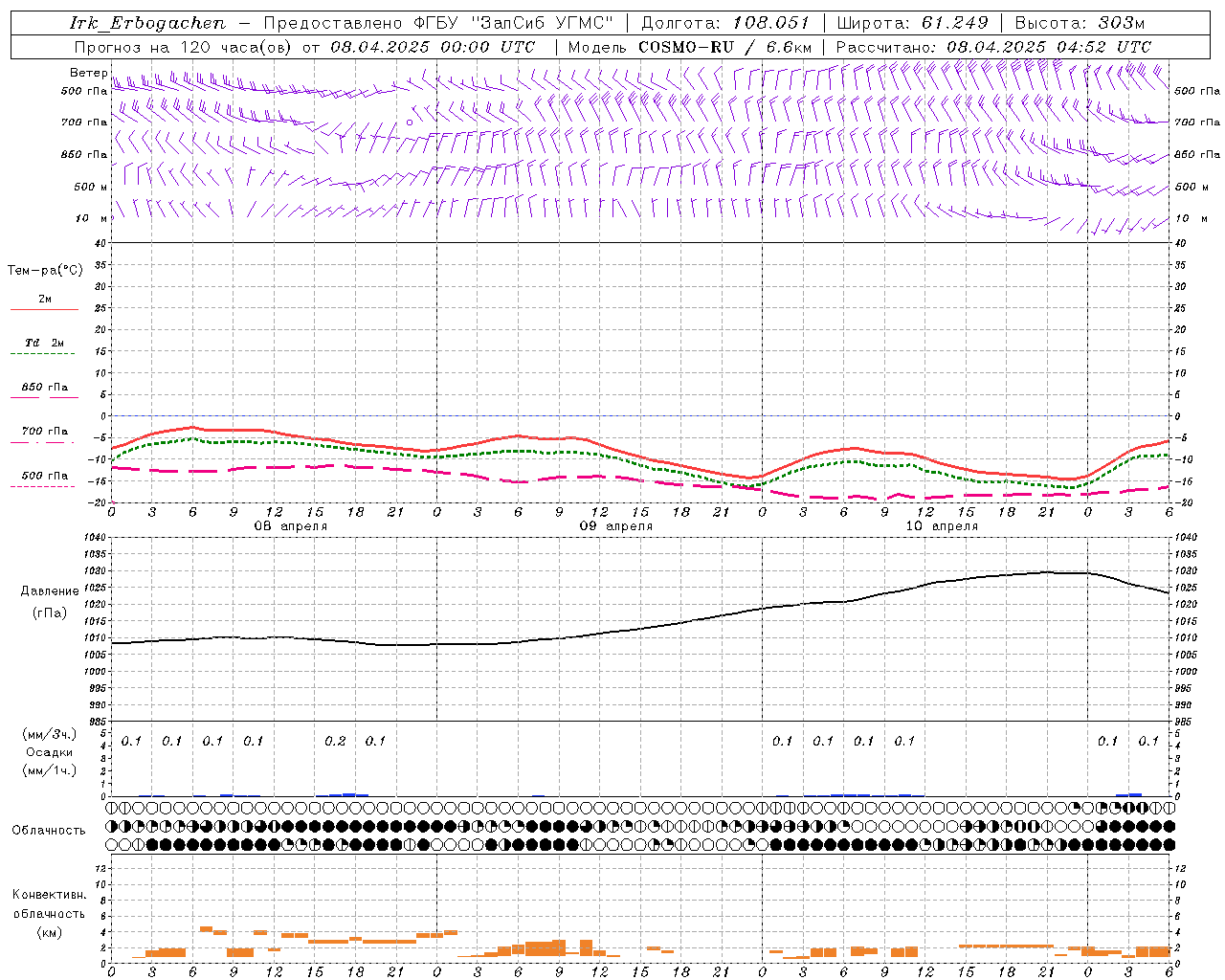Click the 0.2 precipitation amount value

click(x=335, y=741)
